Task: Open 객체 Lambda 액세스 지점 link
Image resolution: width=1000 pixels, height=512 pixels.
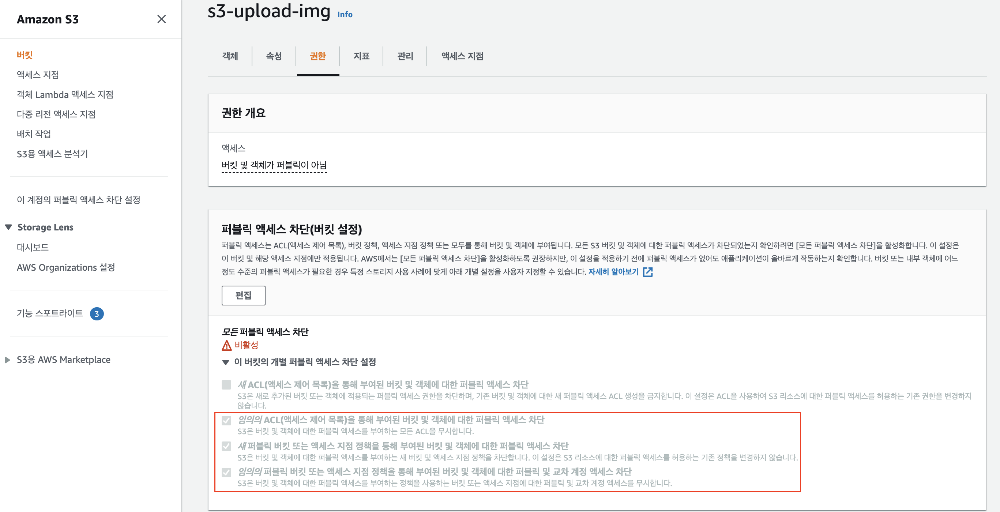Action: click(65, 94)
